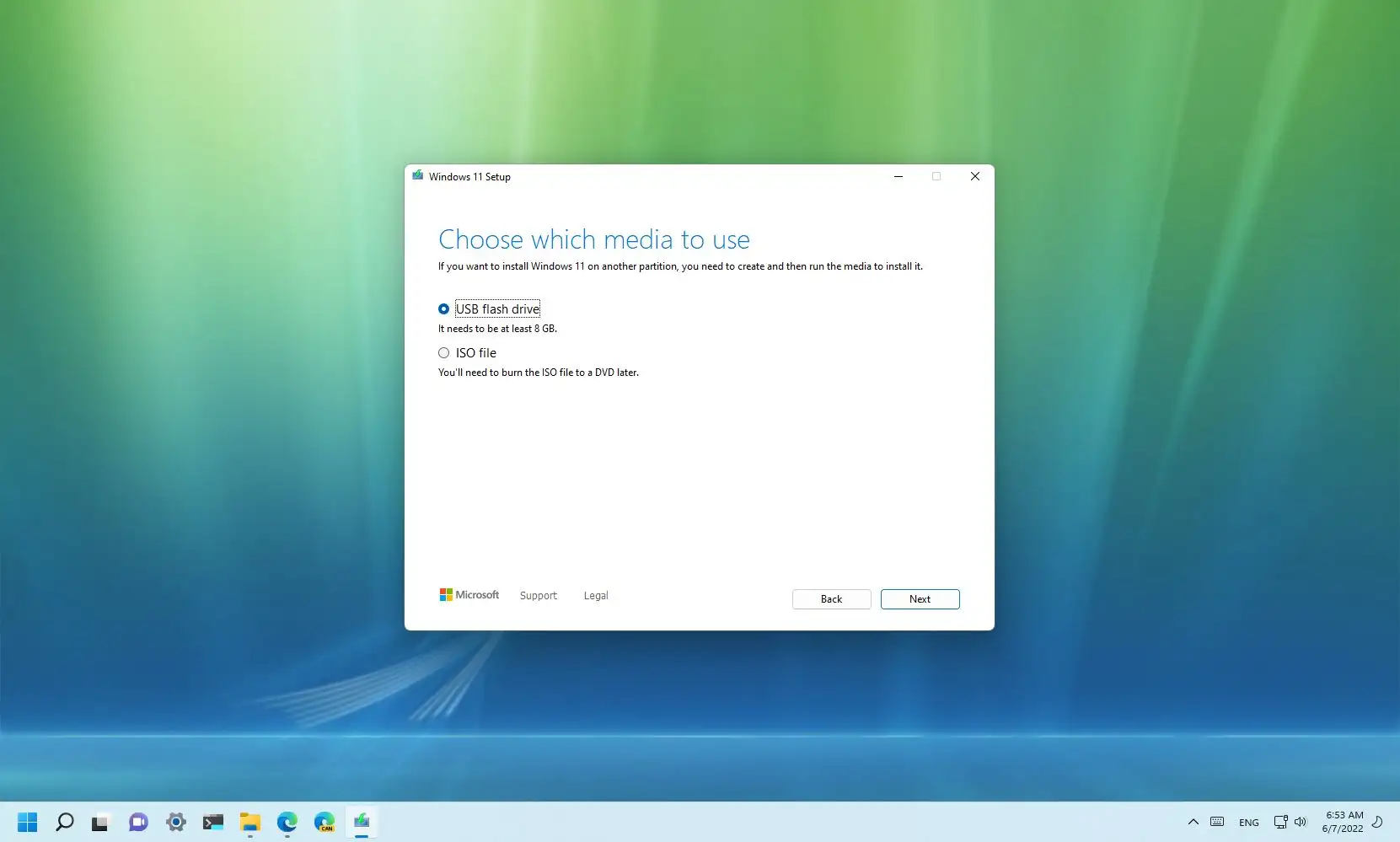1400x842 pixels.
Task: Click the Microsoft logo in the setup window
Action: [469, 595]
